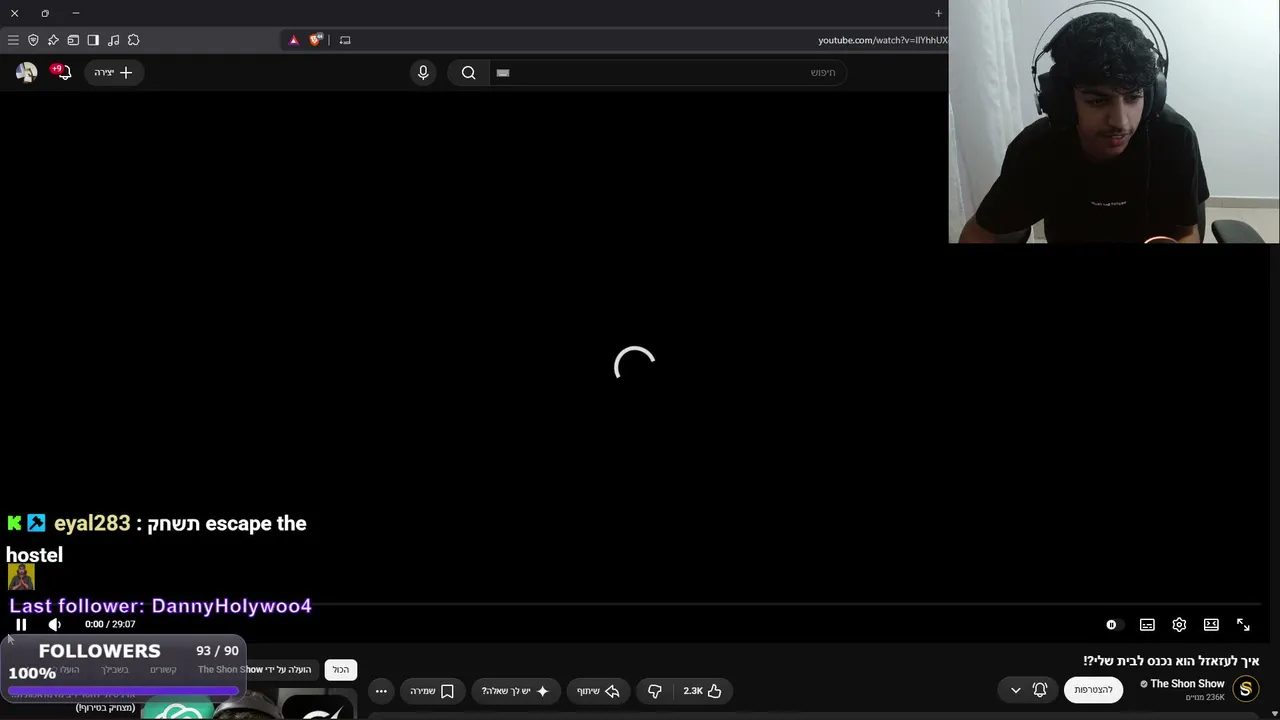Viewport: 1280px width, 720px height.
Task: Toggle the channel notification bell
Action: click(1040, 690)
